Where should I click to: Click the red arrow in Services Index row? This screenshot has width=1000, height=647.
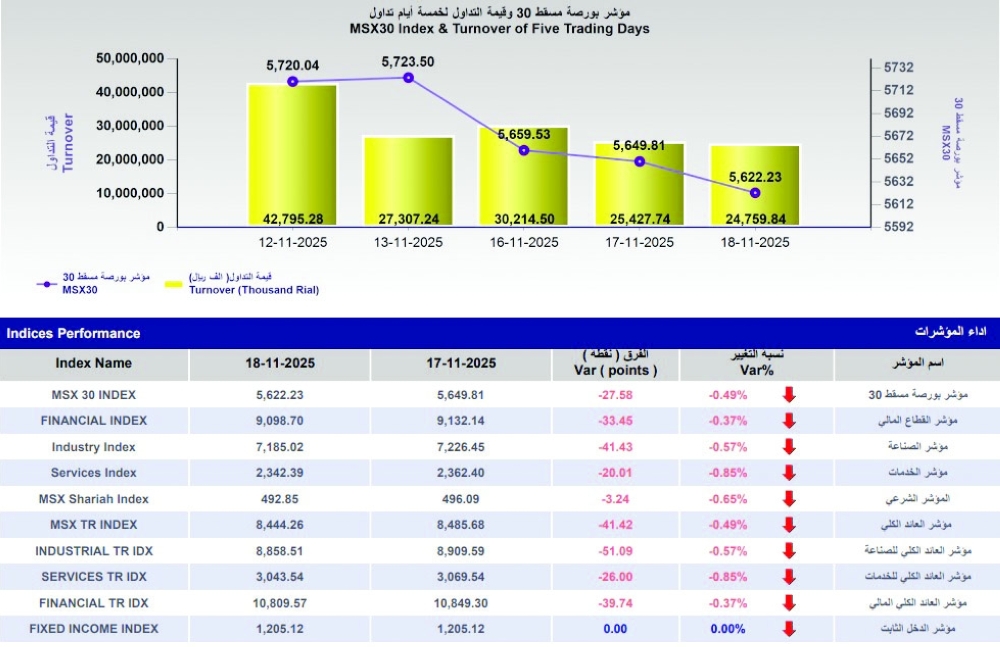coord(789,473)
